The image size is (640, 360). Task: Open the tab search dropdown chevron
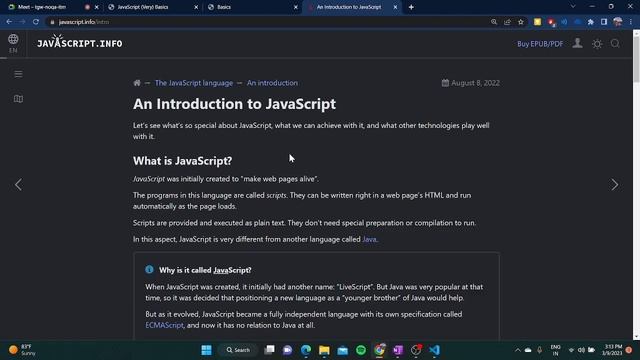click(573, 7)
